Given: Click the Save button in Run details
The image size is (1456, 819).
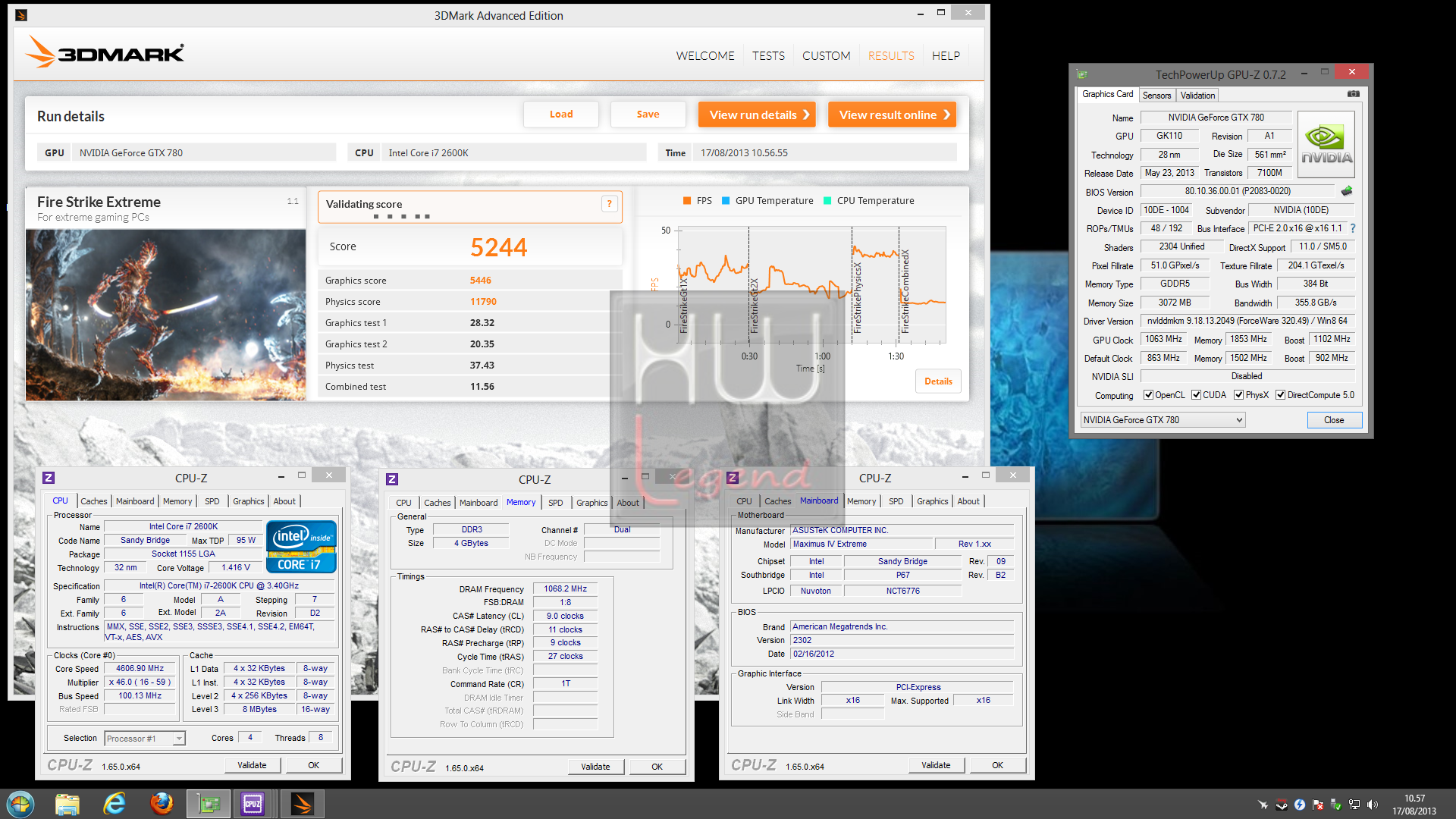Looking at the screenshot, I should 648,115.
